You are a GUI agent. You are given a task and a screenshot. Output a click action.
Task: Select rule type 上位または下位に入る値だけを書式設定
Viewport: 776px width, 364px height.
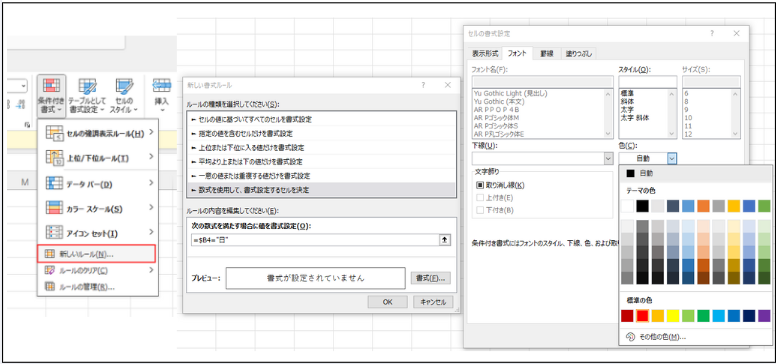pyautogui.click(x=321, y=147)
